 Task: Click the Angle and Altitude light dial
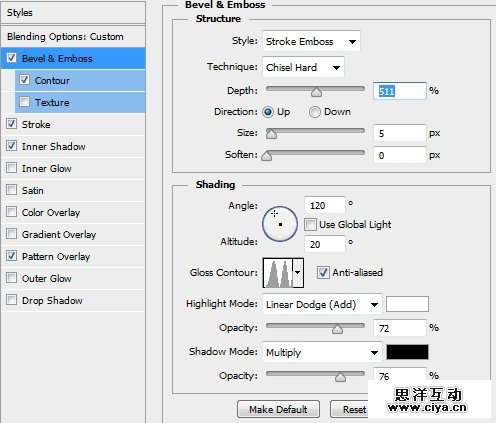(280, 224)
